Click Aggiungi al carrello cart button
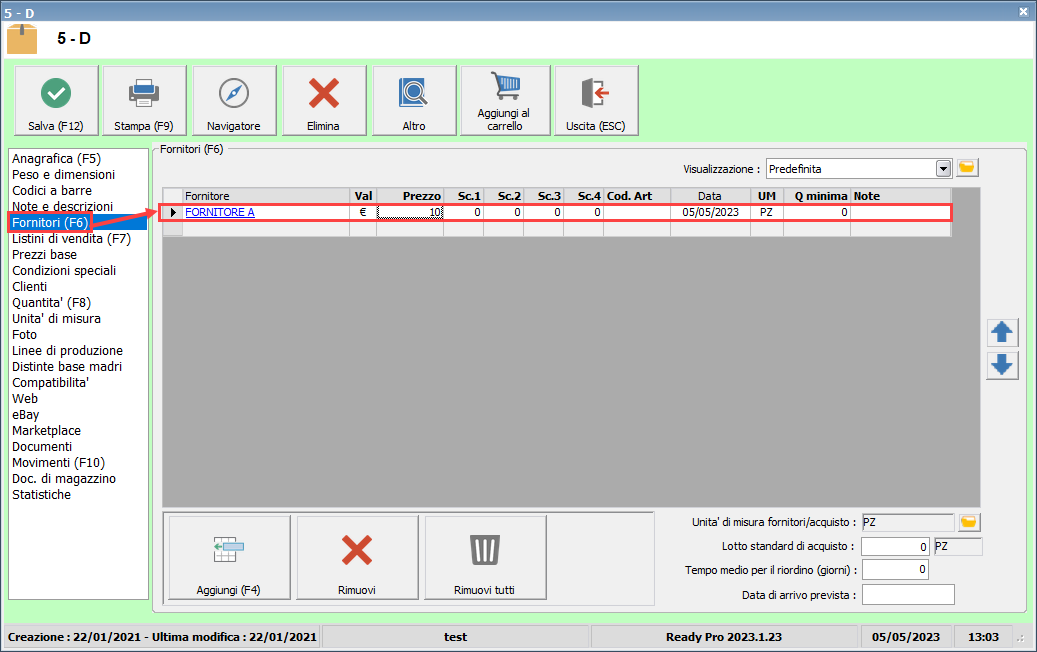Image resolution: width=1037 pixels, height=652 pixels. 505,101
